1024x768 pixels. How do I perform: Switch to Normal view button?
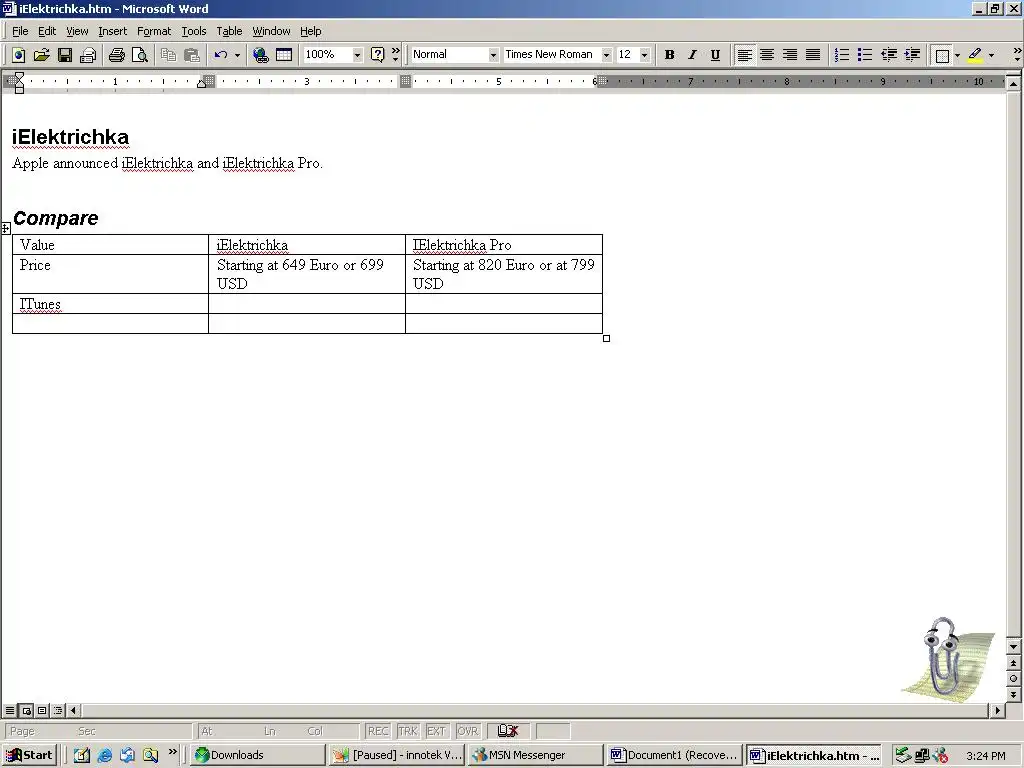[10, 710]
